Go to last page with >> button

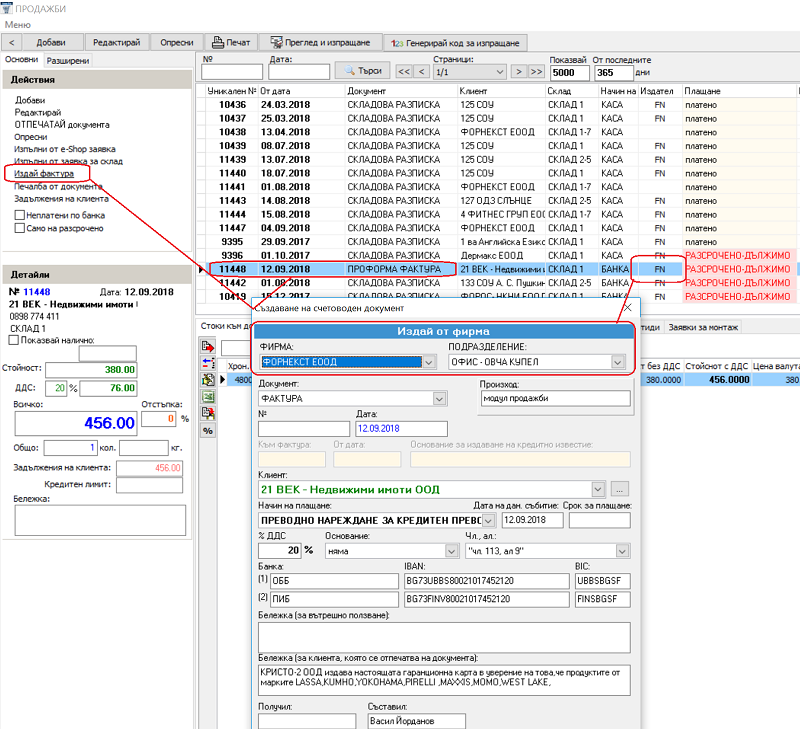pyautogui.click(x=536, y=71)
